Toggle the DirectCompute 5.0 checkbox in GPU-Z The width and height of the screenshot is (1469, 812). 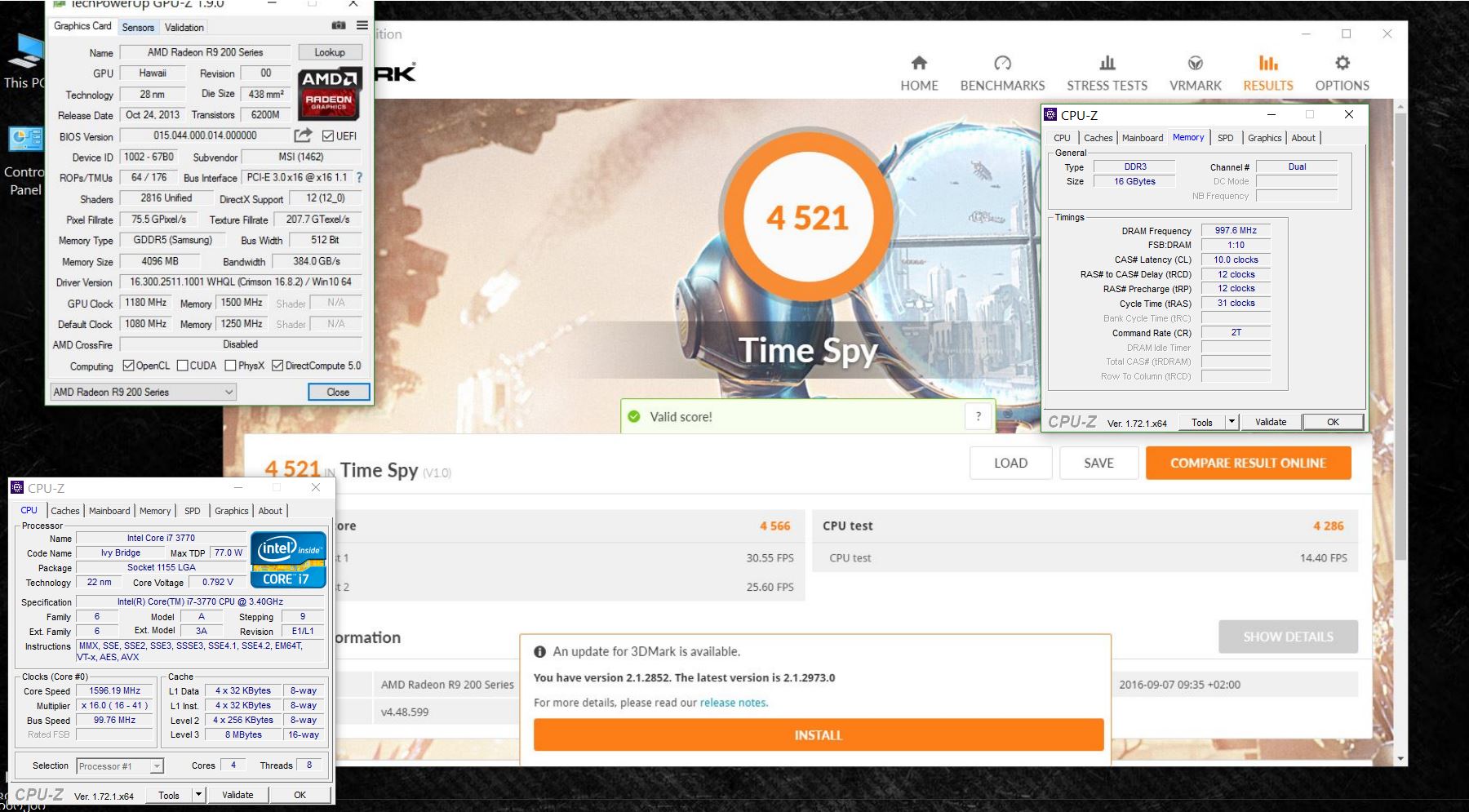pyautogui.click(x=277, y=366)
